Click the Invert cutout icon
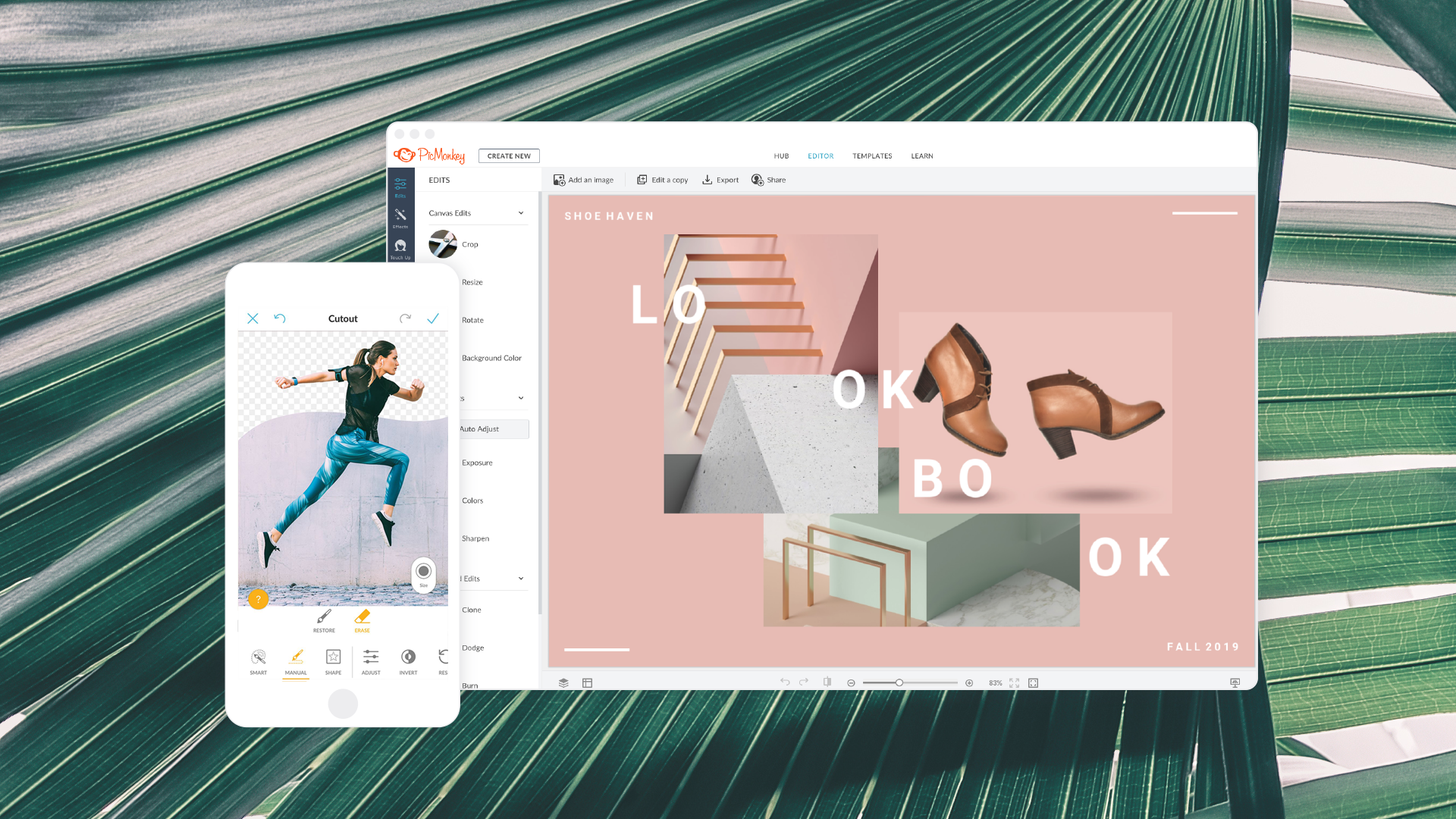The height and width of the screenshot is (819, 1456). pos(408,658)
